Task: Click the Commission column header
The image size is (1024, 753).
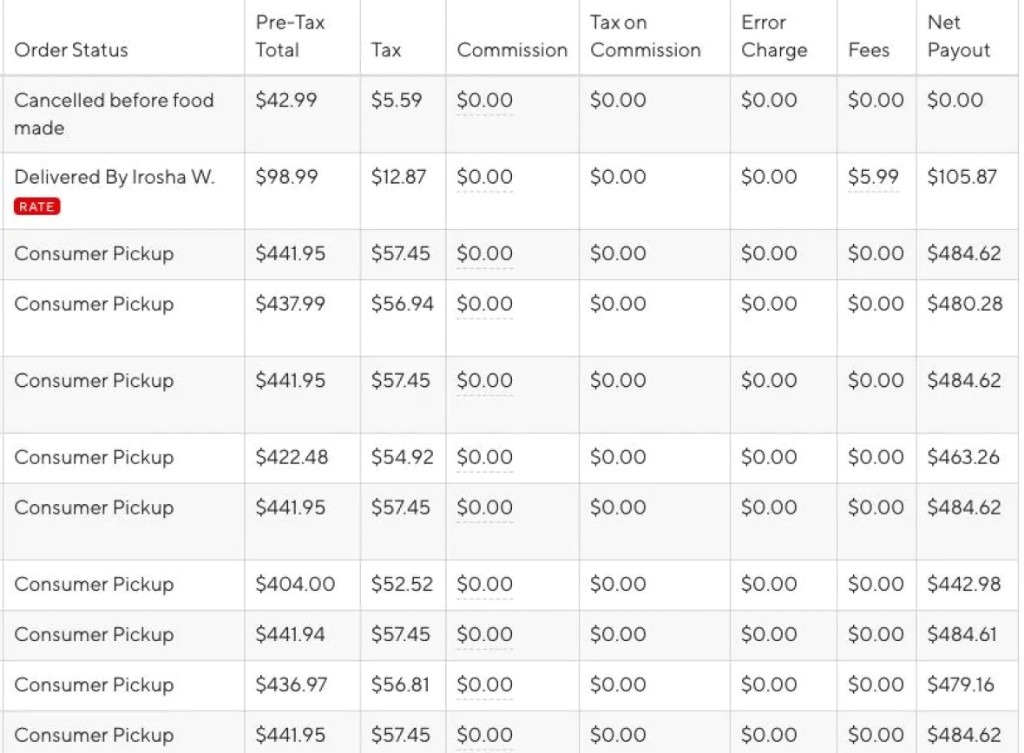Action: (512, 50)
